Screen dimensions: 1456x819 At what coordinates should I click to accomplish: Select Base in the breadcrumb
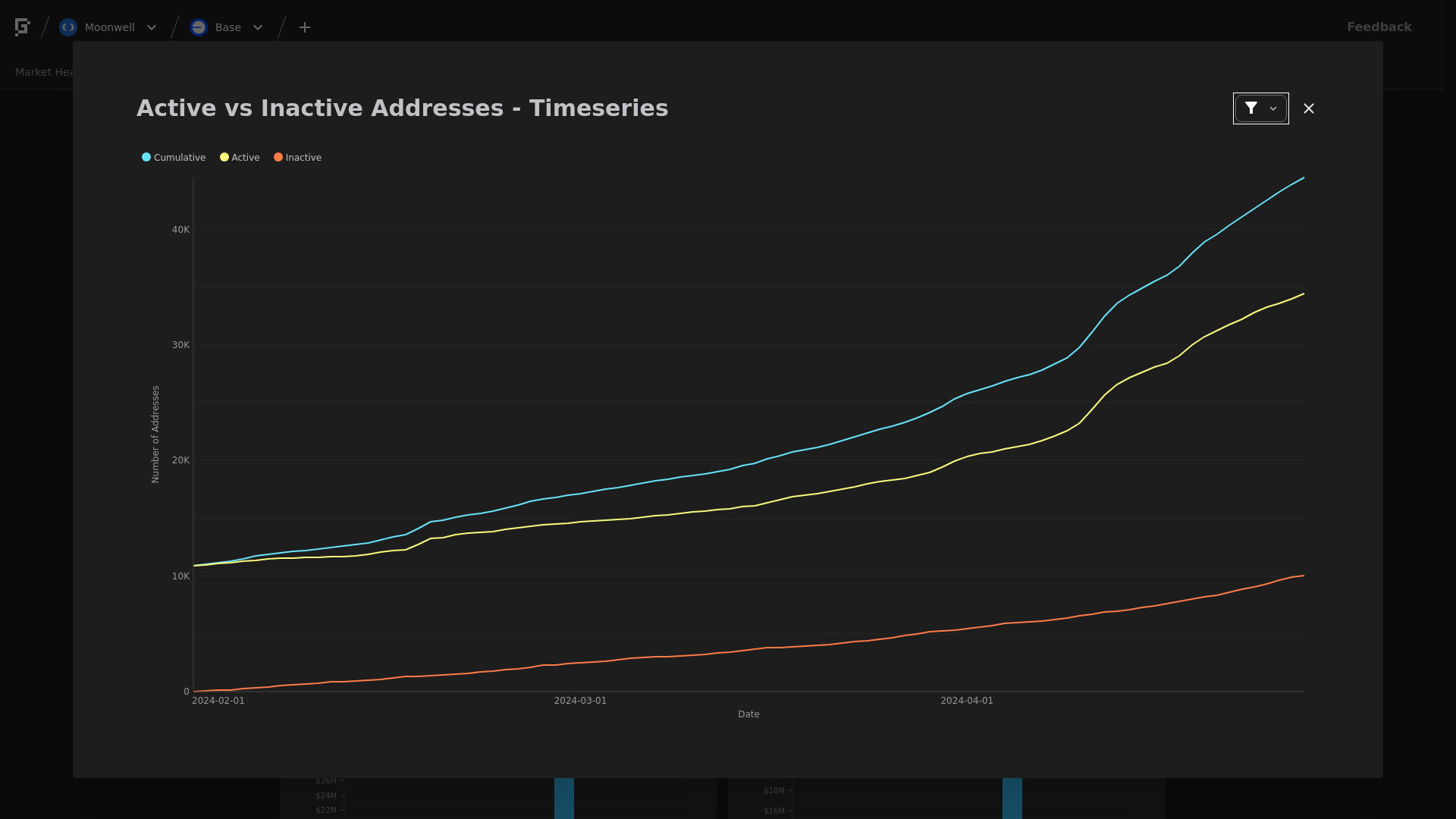[x=228, y=27]
